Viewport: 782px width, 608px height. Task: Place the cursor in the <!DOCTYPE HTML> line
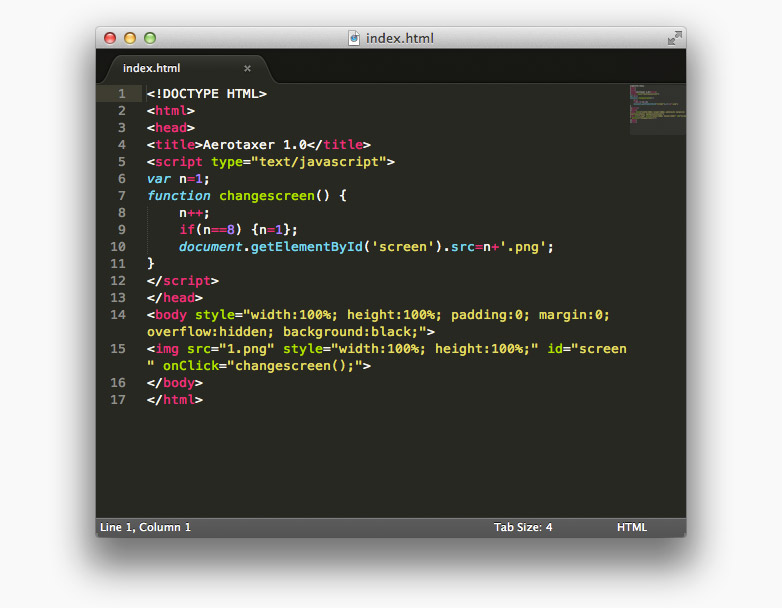(x=206, y=94)
